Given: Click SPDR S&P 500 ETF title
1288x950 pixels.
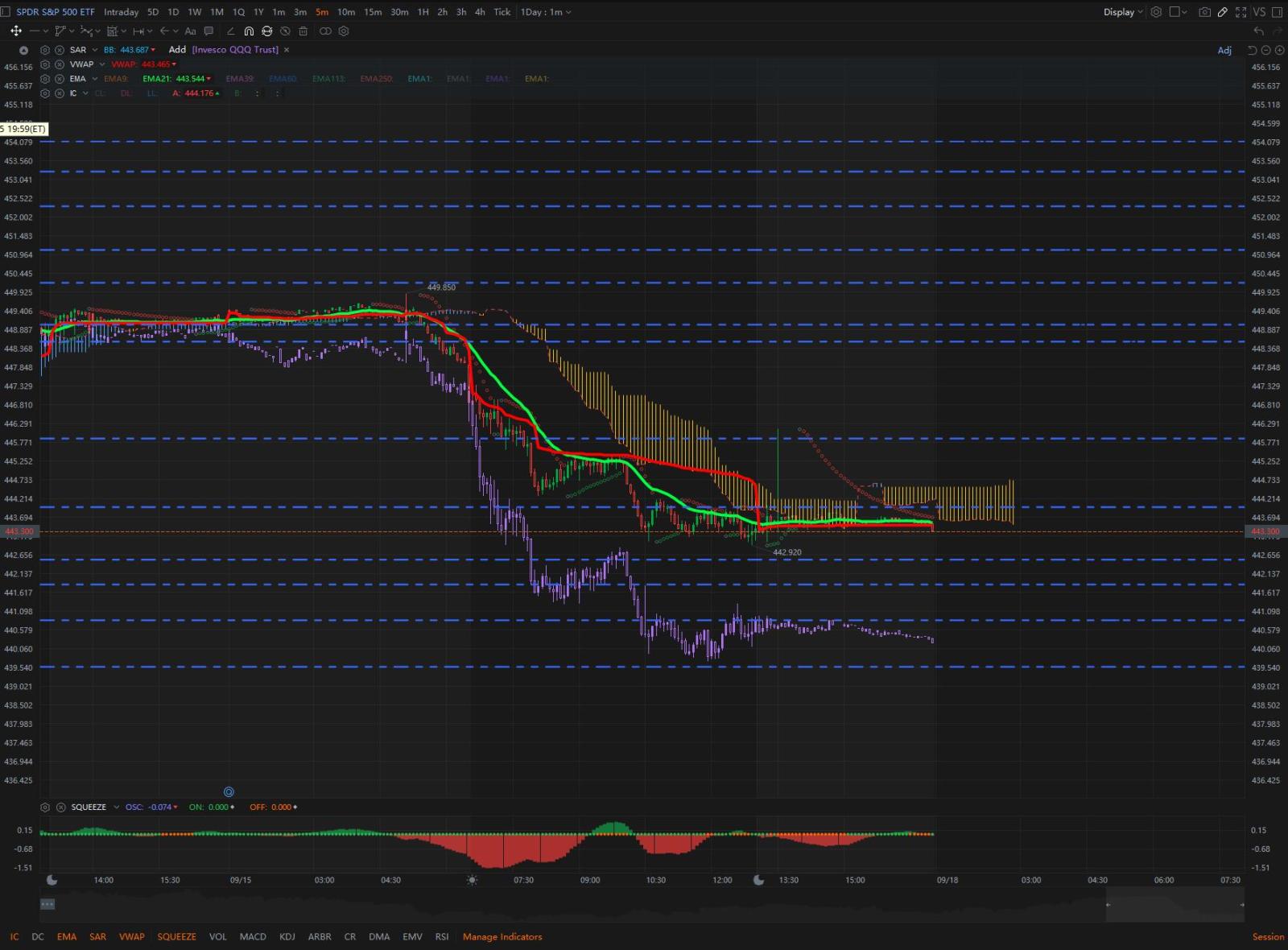Looking at the screenshot, I should point(56,12).
